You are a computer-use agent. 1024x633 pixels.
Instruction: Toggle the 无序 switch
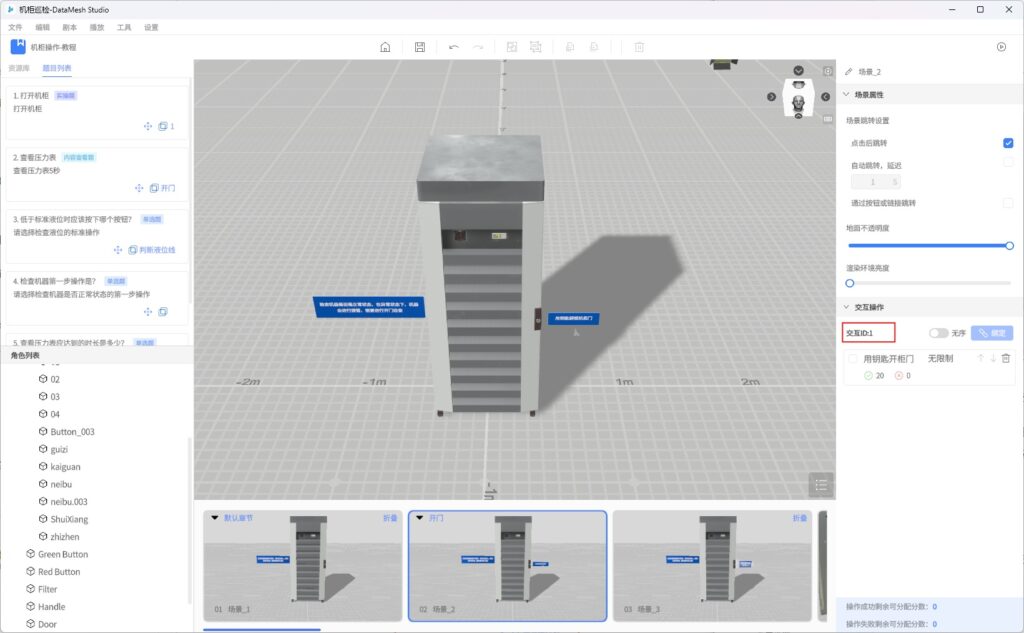[938, 333]
